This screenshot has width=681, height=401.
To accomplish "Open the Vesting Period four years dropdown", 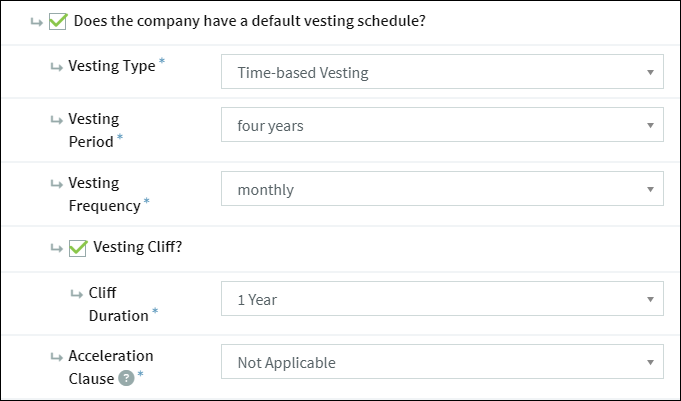I will click(442, 125).
